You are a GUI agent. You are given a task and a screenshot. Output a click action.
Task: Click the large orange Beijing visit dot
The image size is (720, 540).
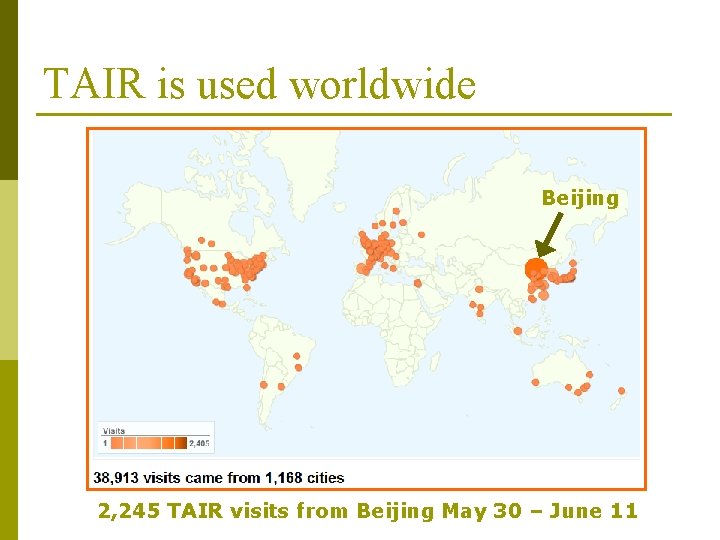pos(535,268)
